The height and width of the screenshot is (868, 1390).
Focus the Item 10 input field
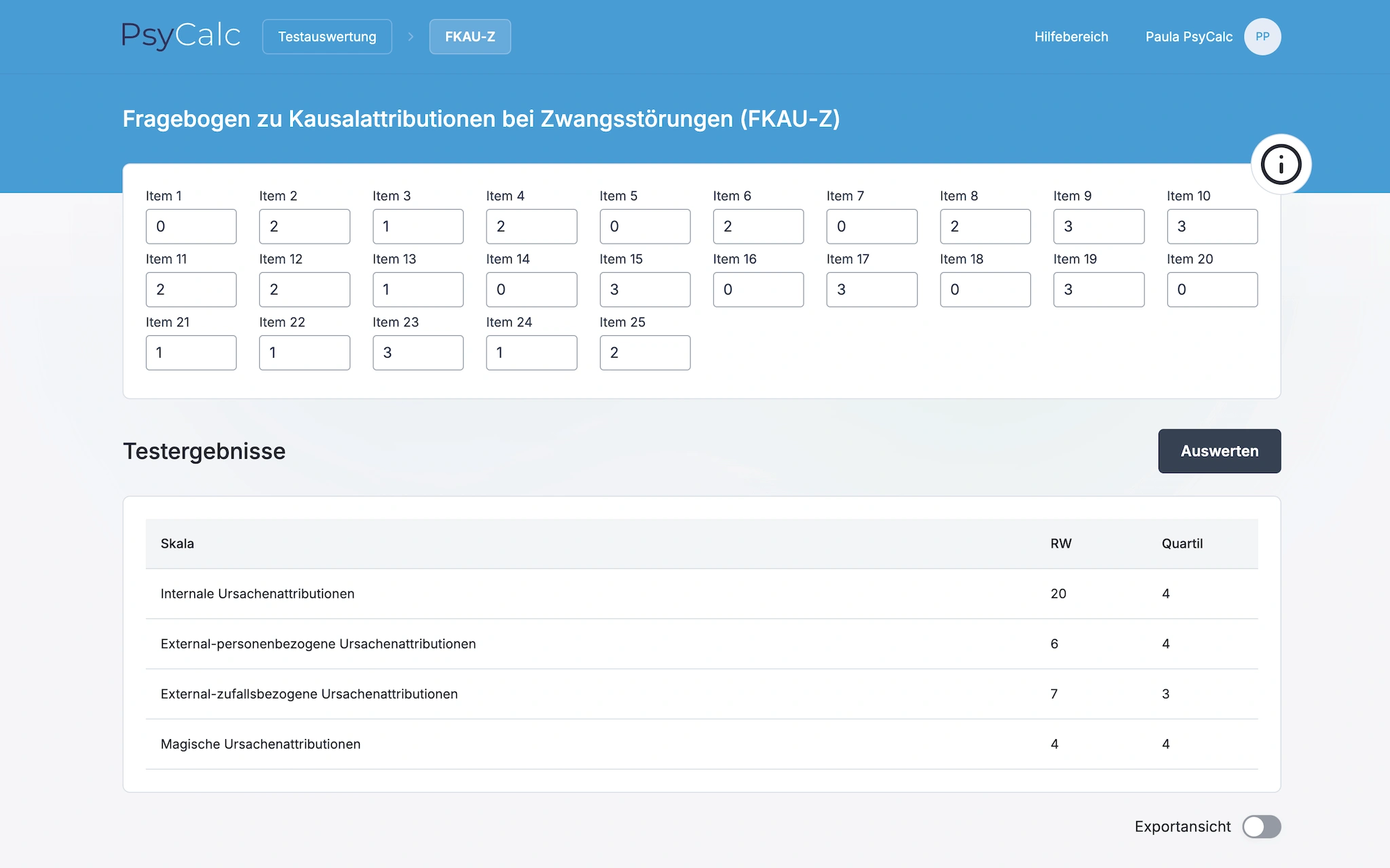(x=1212, y=227)
